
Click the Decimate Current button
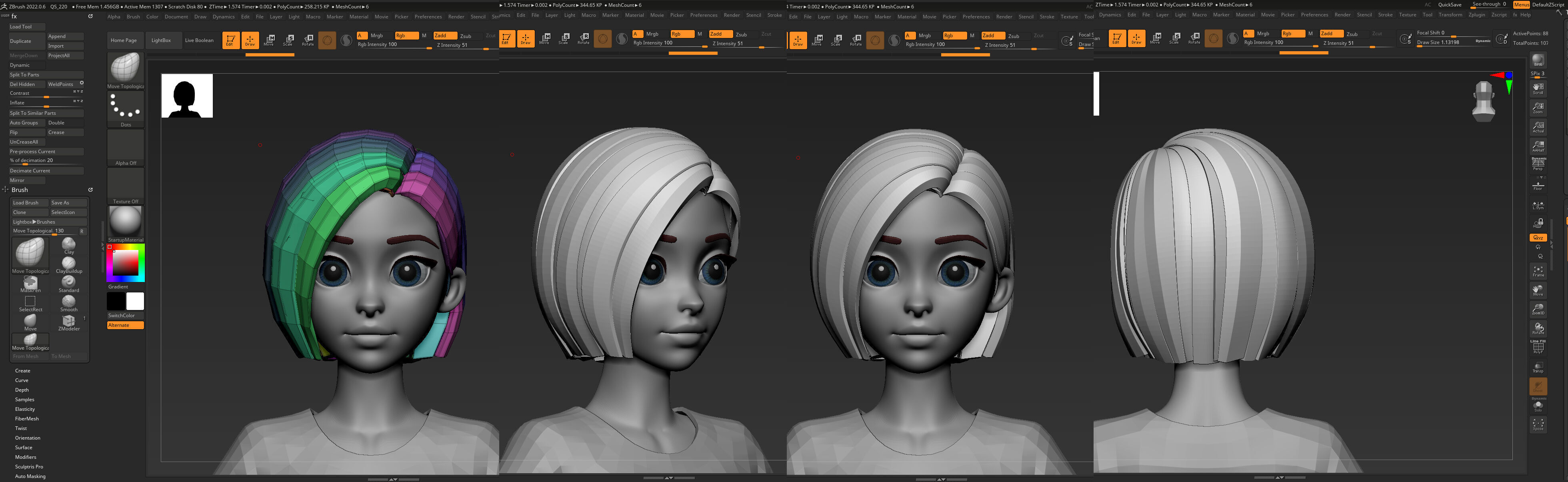[x=46, y=170]
